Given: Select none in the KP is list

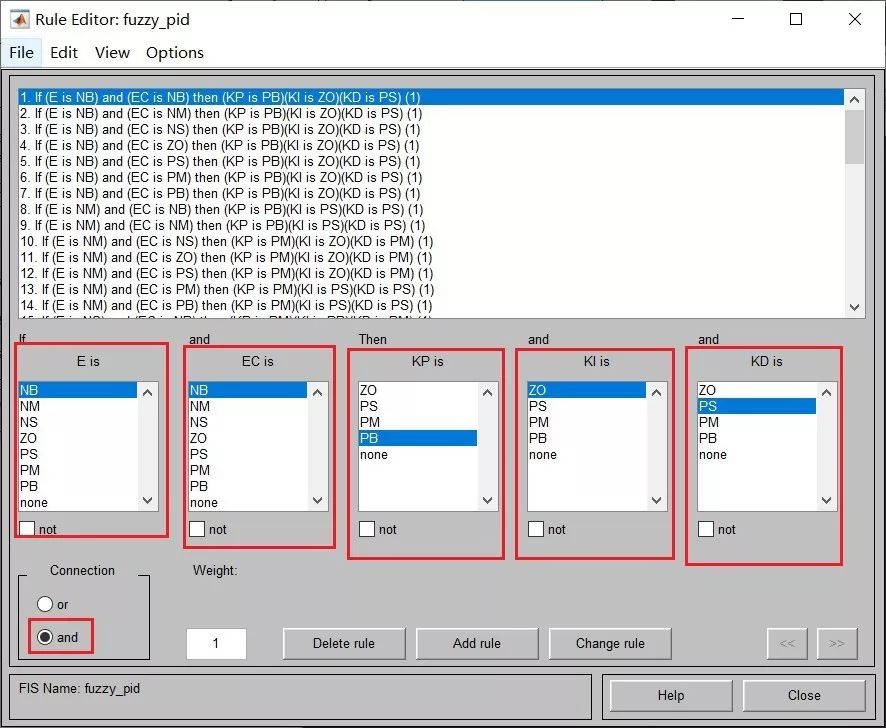Looking at the screenshot, I should click(x=418, y=454).
